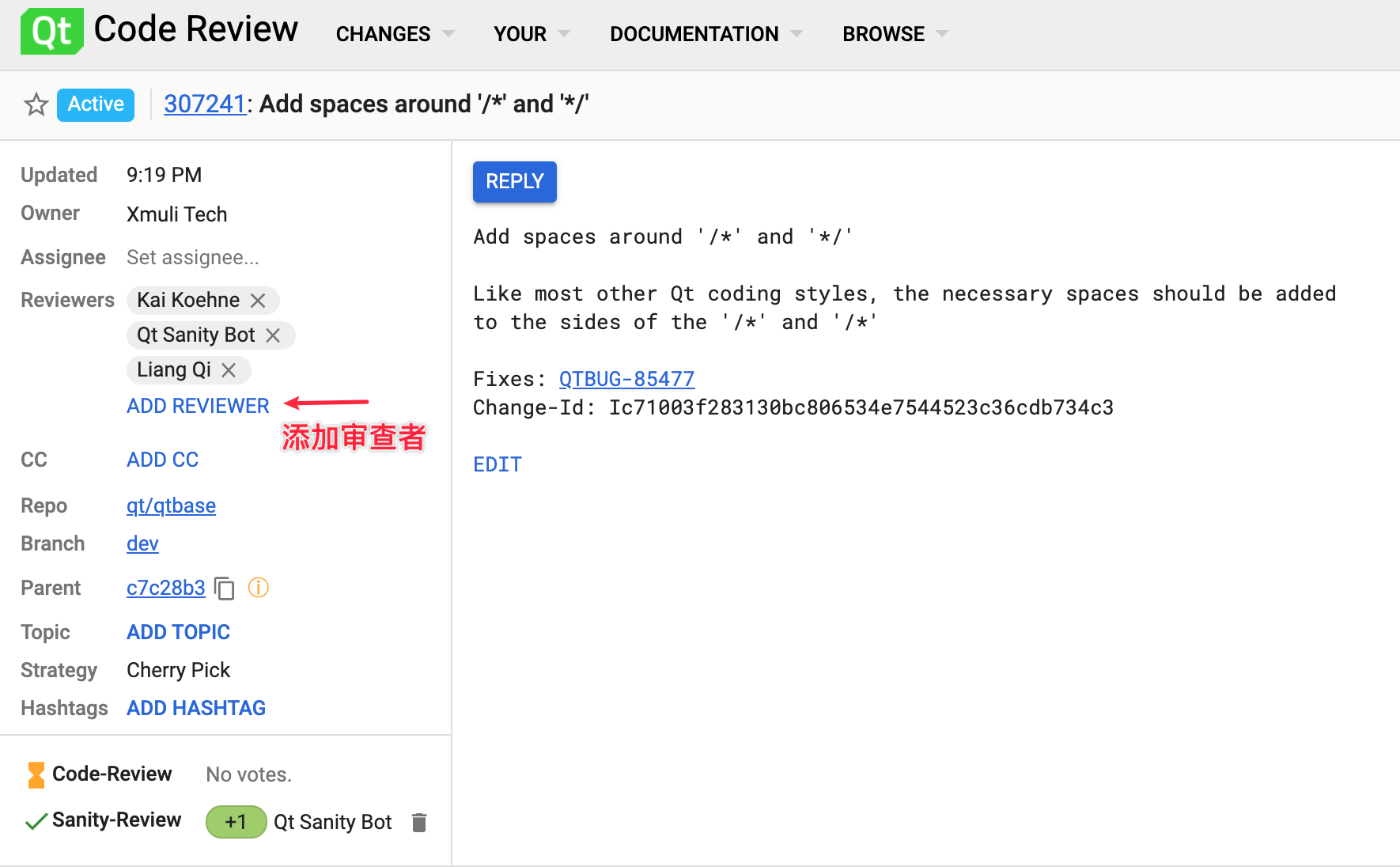1400x867 pixels.
Task: Click the Set assignee field
Action: tap(192, 257)
